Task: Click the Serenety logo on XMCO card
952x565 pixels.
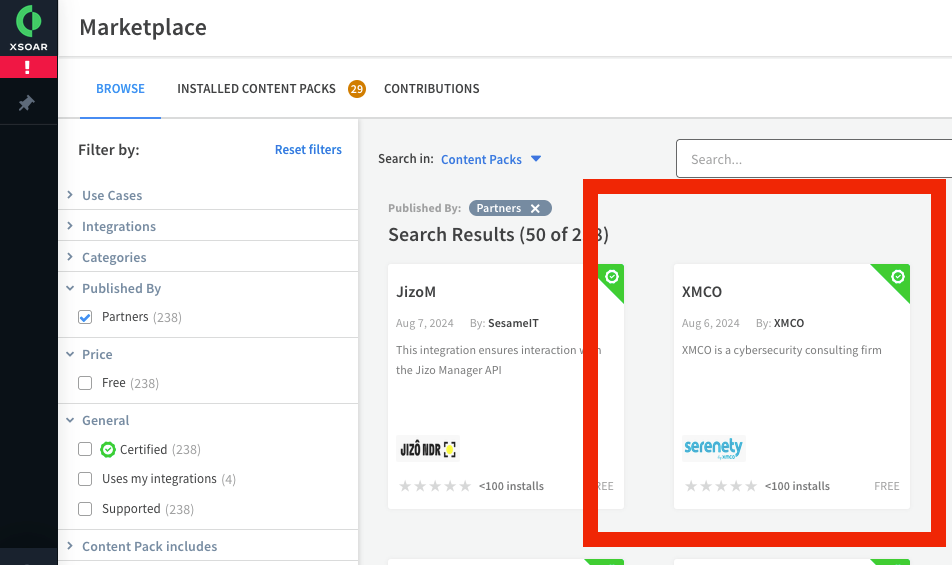Action: 714,448
